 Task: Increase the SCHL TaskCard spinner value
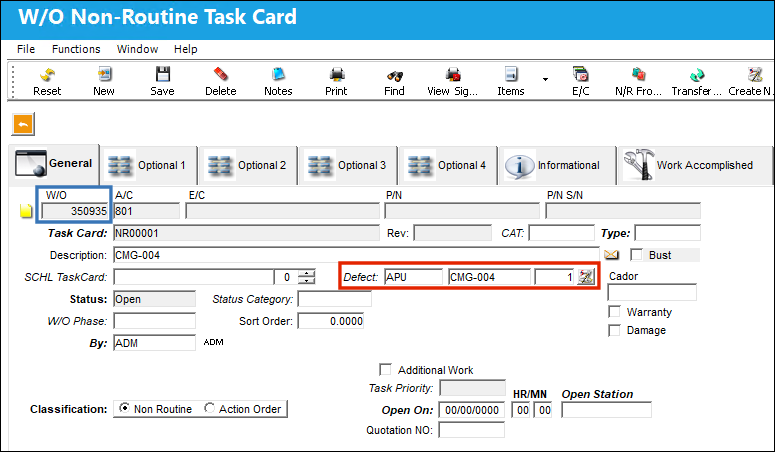(307, 273)
